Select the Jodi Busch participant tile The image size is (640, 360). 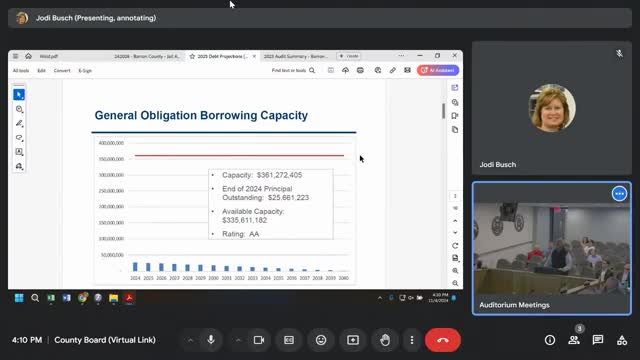(x=552, y=108)
